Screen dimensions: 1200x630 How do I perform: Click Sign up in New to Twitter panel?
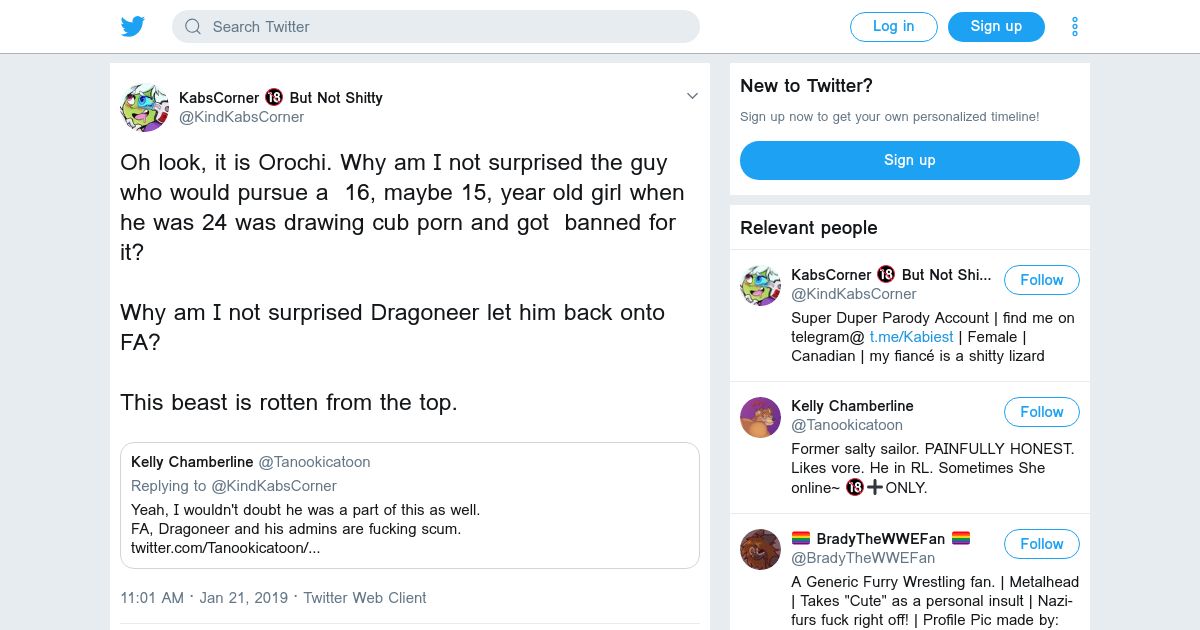[909, 160]
